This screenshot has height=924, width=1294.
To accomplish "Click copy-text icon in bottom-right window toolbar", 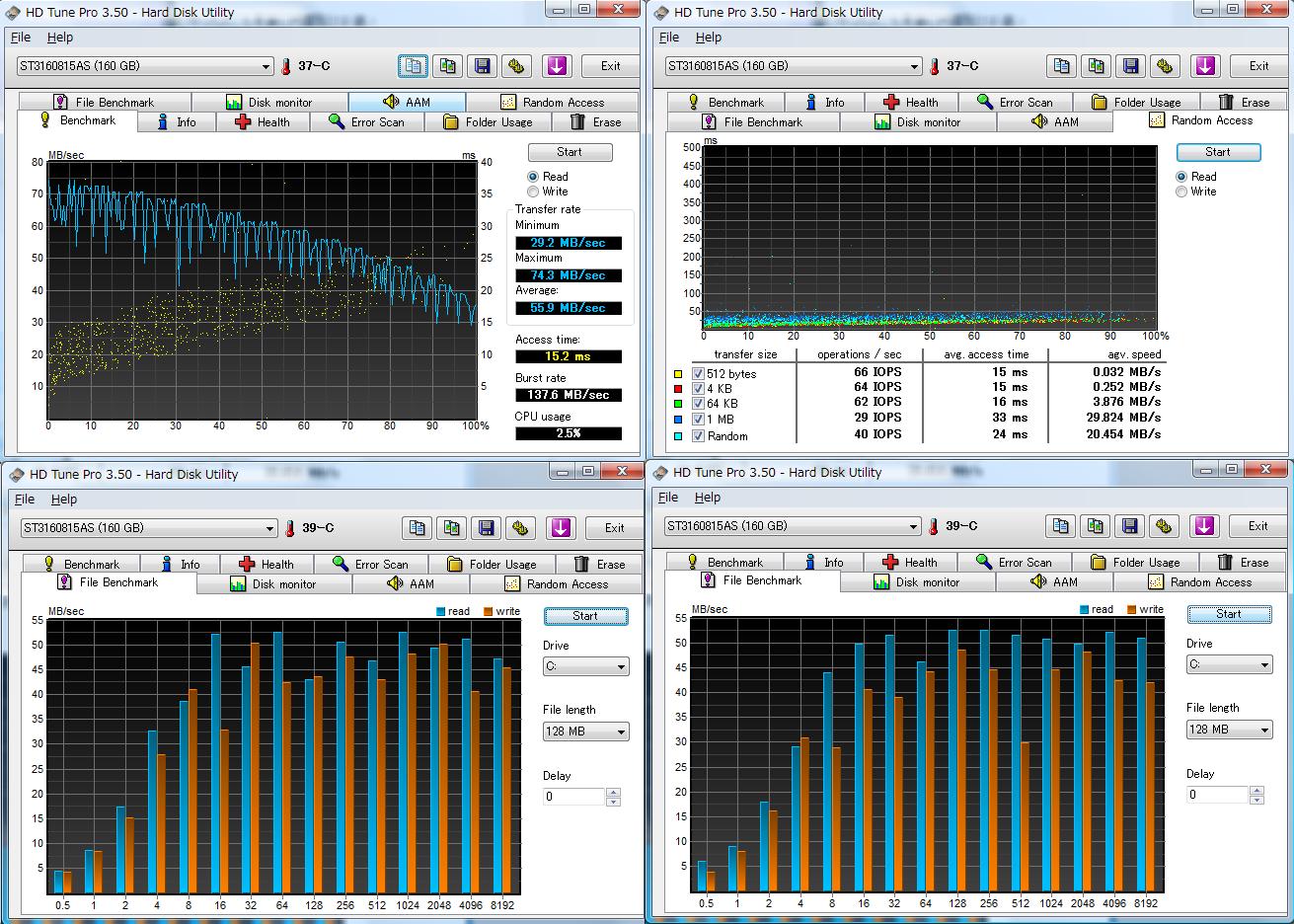I will coord(1060,526).
